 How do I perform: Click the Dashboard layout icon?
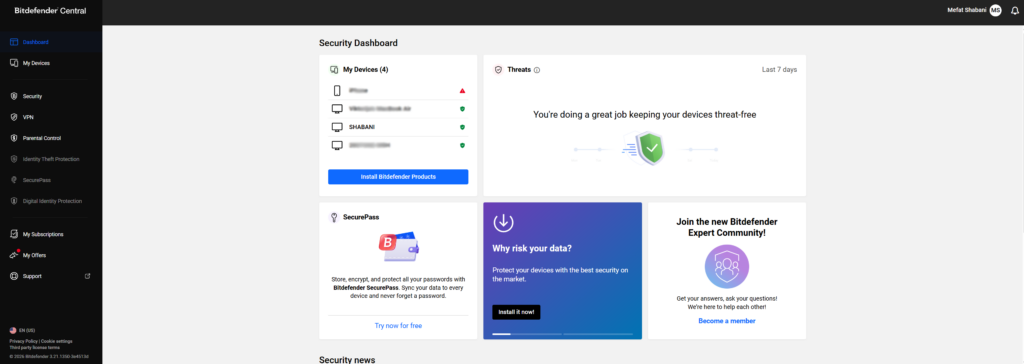(14, 42)
